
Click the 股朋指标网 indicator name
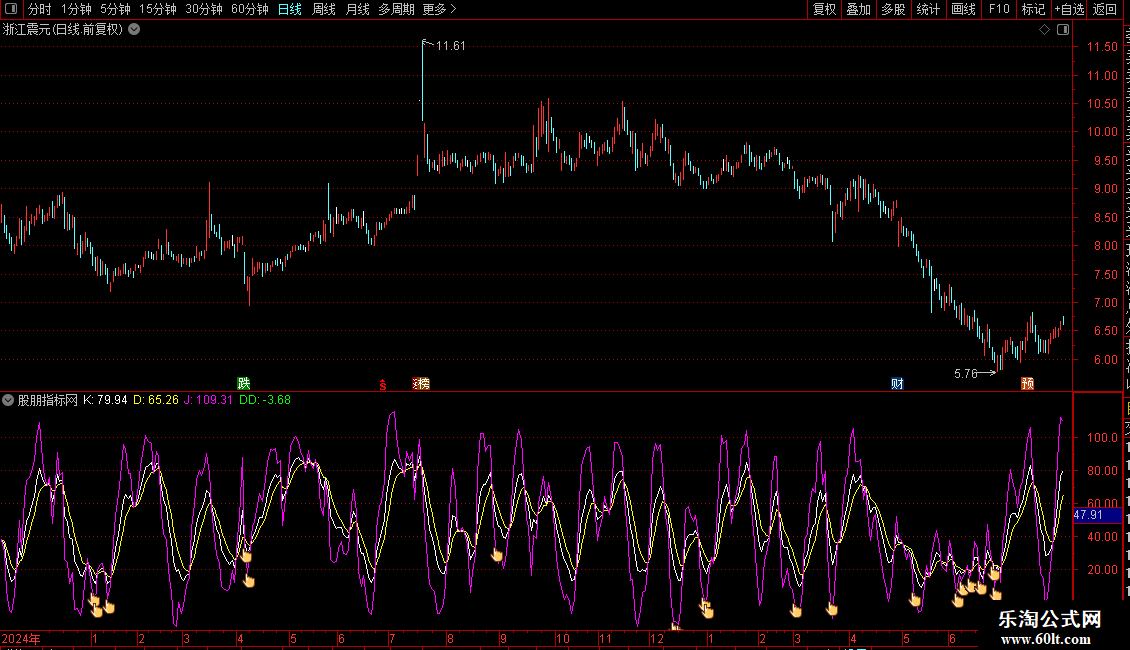48,400
